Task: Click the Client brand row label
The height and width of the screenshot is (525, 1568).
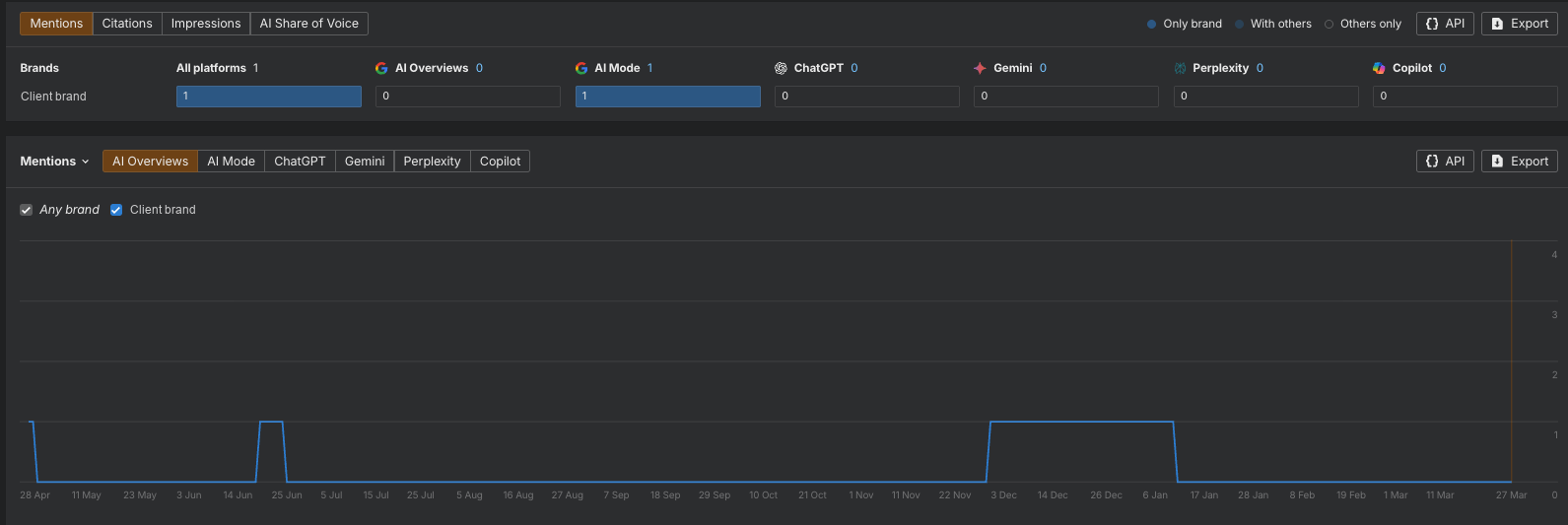Action: pos(53,97)
